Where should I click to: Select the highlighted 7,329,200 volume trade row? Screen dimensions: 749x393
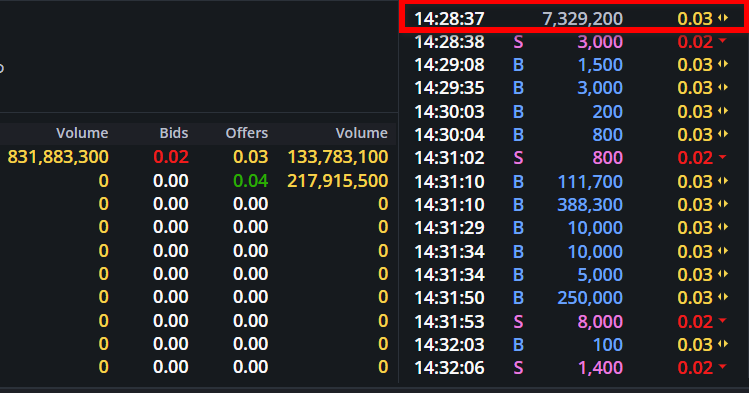click(572, 19)
